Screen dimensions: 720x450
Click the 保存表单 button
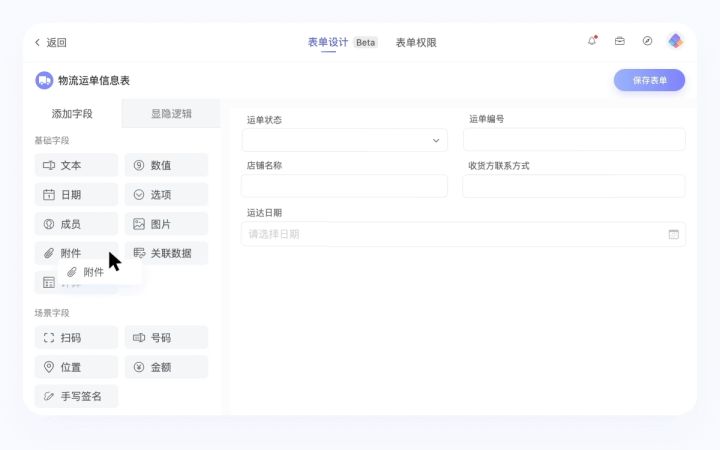tap(649, 80)
